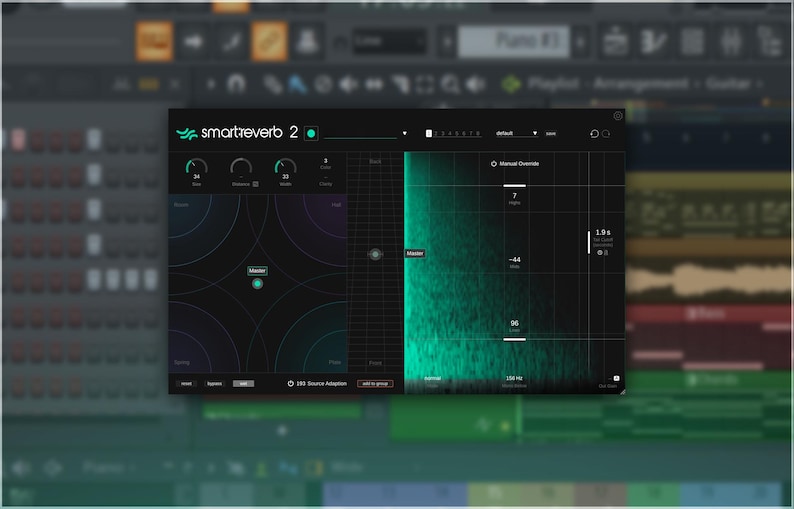Click the Master node on the distance grid
The image size is (794, 509).
click(x=375, y=254)
